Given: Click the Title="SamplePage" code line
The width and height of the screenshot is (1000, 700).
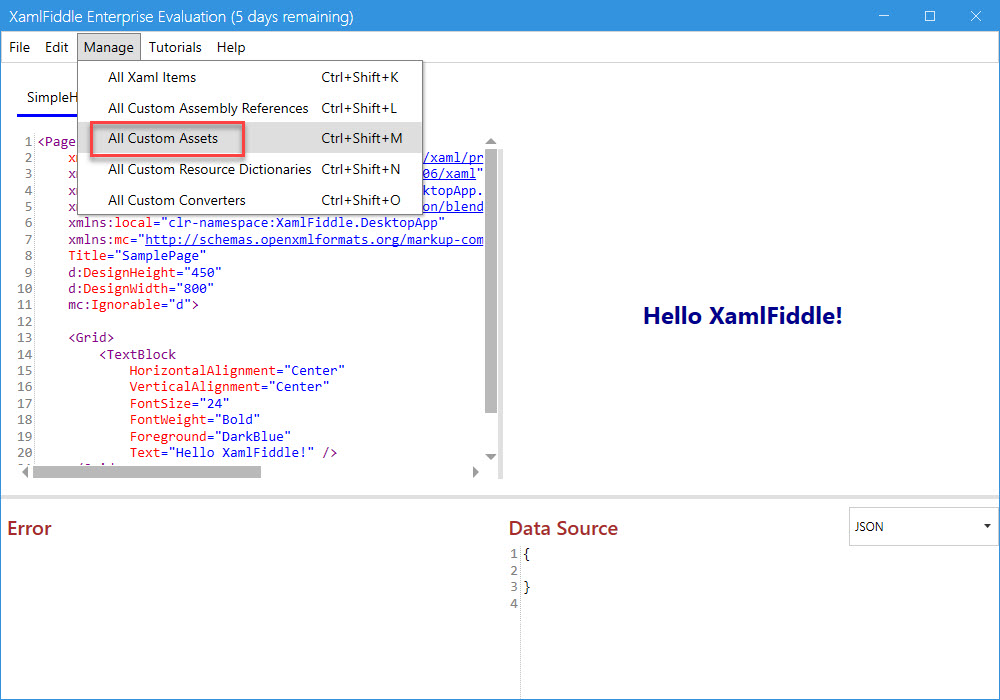Looking at the screenshot, I should (137, 256).
